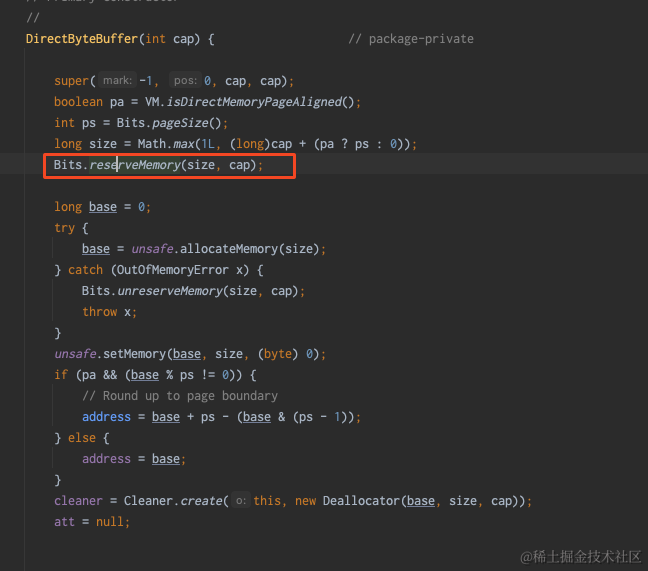Click the 'att = null' statement
This screenshot has height=571, width=648.
pos(92,522)
